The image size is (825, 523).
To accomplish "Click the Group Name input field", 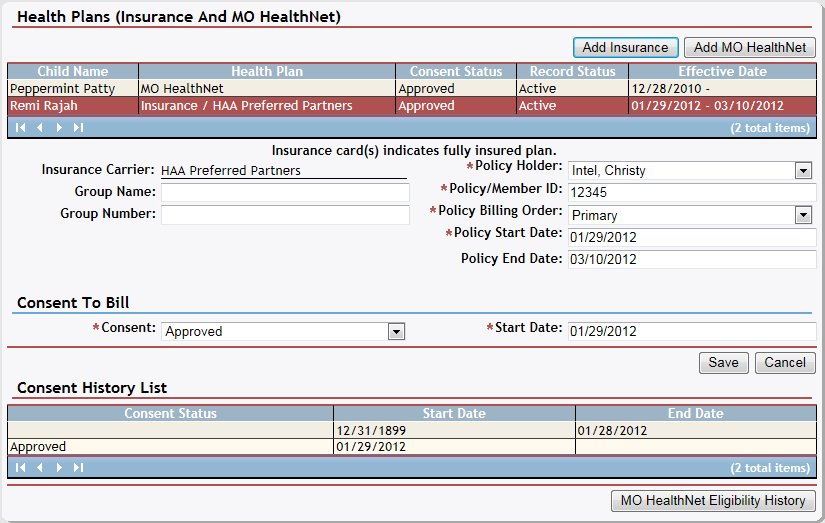I will (x=285, y=192).
